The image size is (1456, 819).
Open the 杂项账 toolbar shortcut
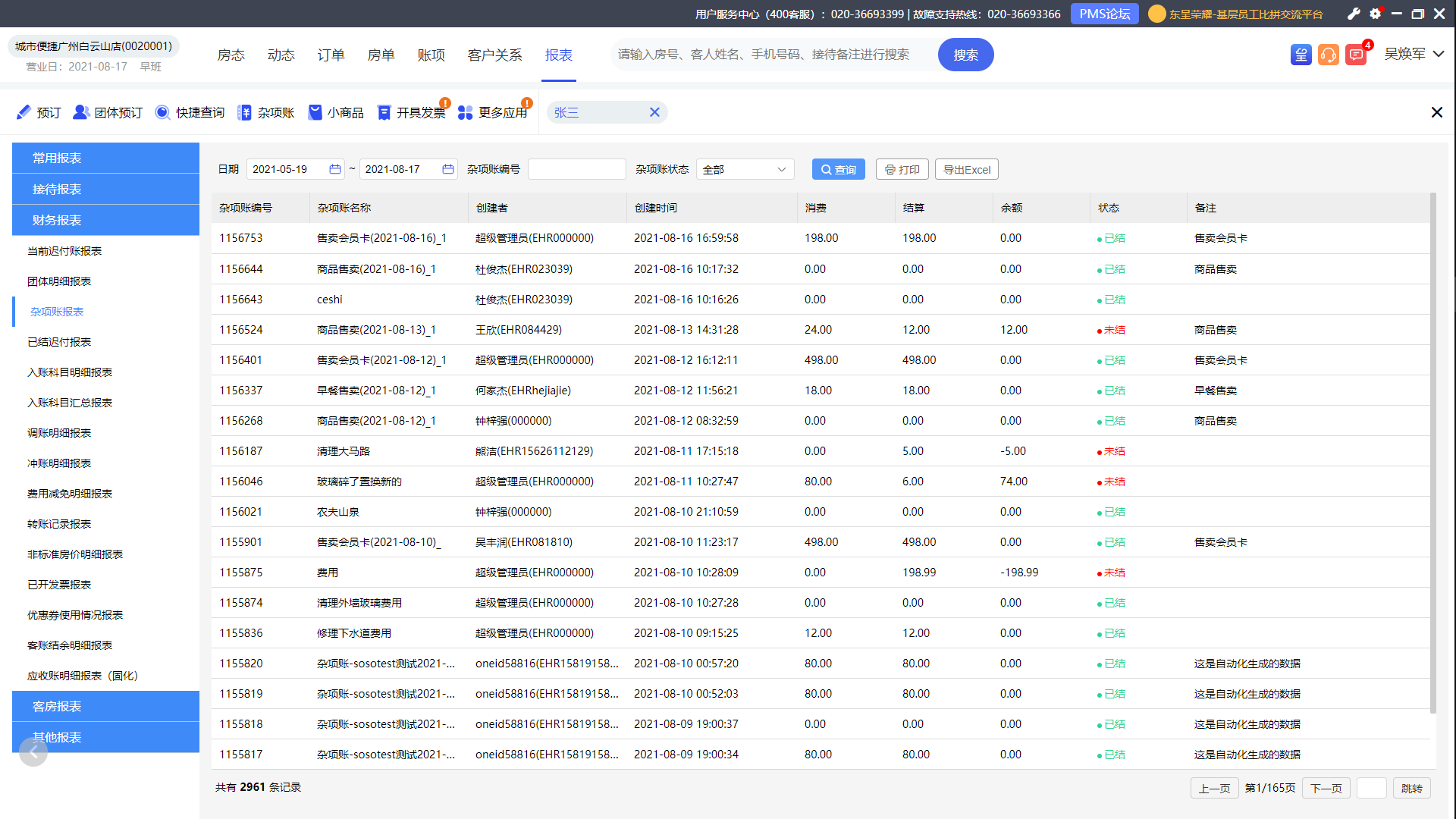[x=265, y=112]
